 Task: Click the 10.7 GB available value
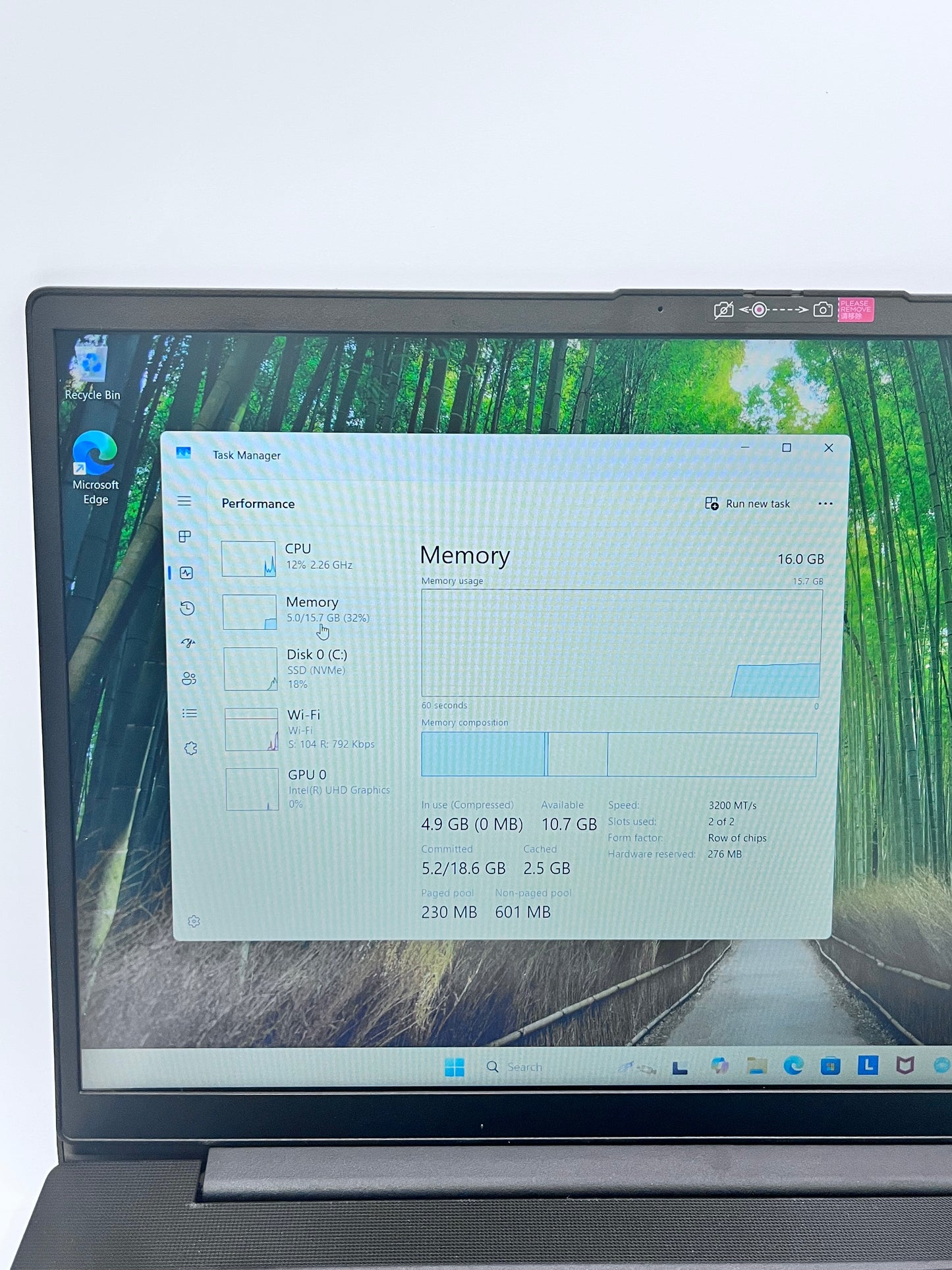569,824
